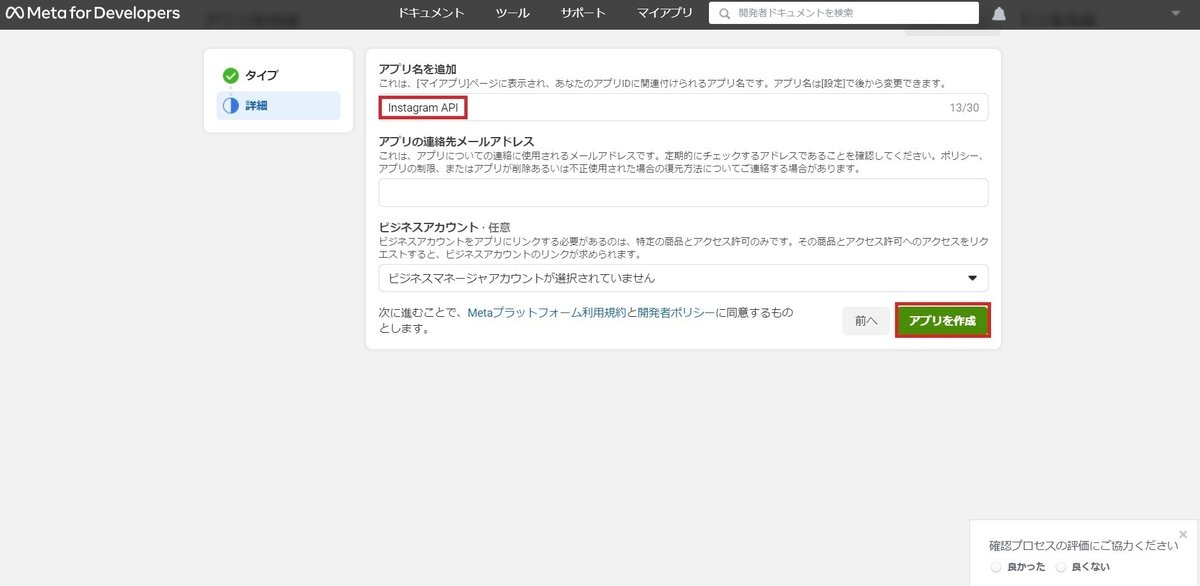The image size is (1200, 586).
Task: Expand the ビジネスマネージャアカウント dropdown
Action: (x=683, y=278)
